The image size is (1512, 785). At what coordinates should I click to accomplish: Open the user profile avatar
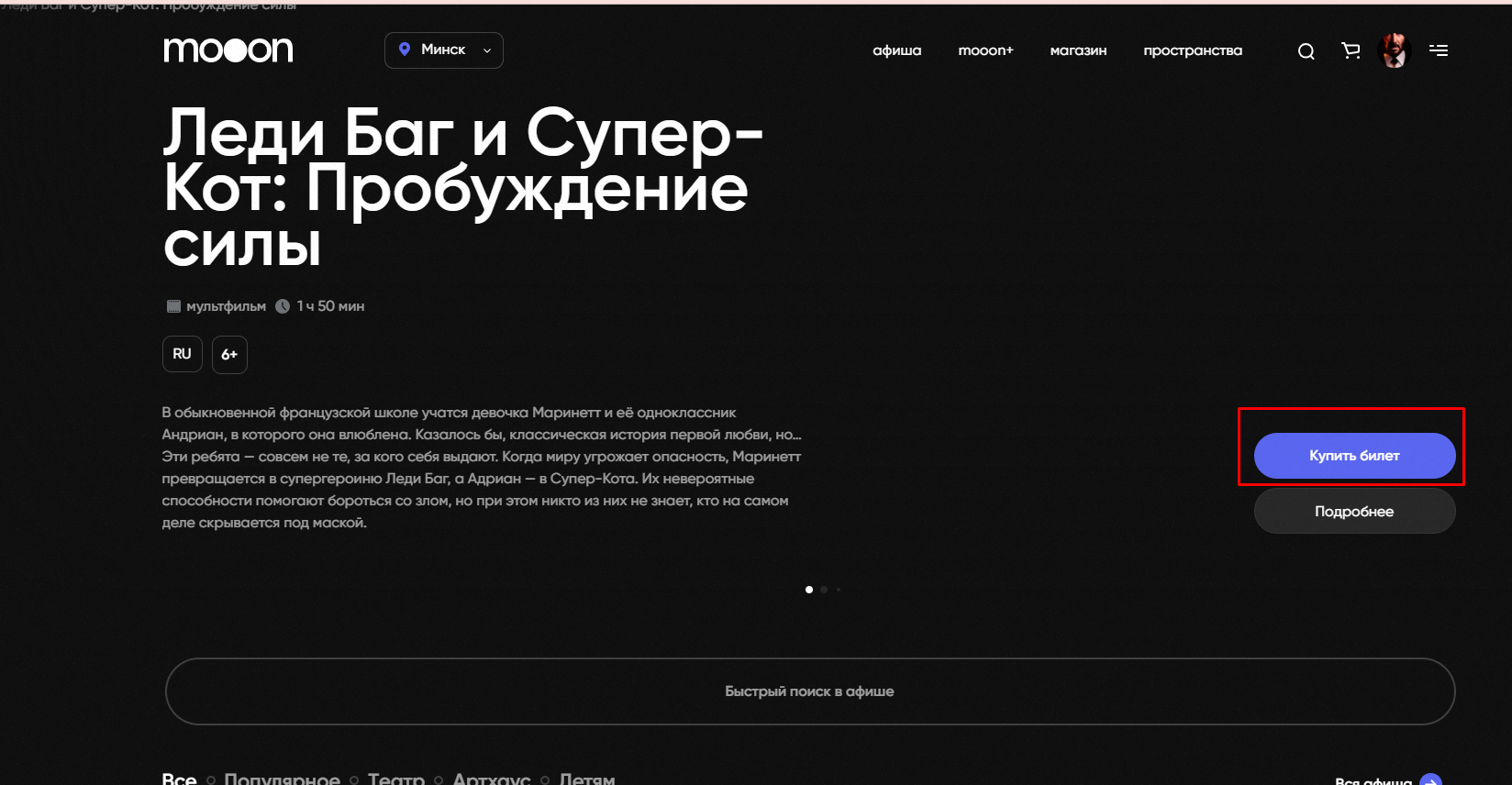(x=1395, y=50)
